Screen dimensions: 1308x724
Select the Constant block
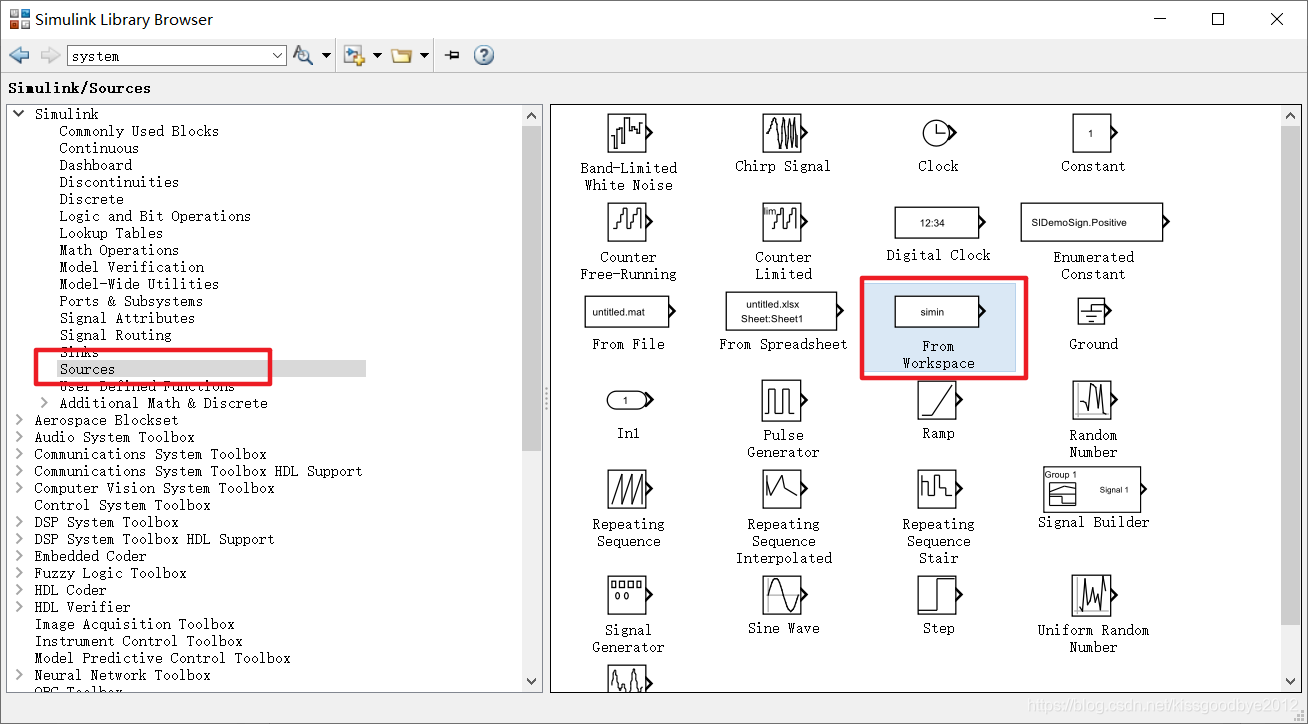point(1092,133)
